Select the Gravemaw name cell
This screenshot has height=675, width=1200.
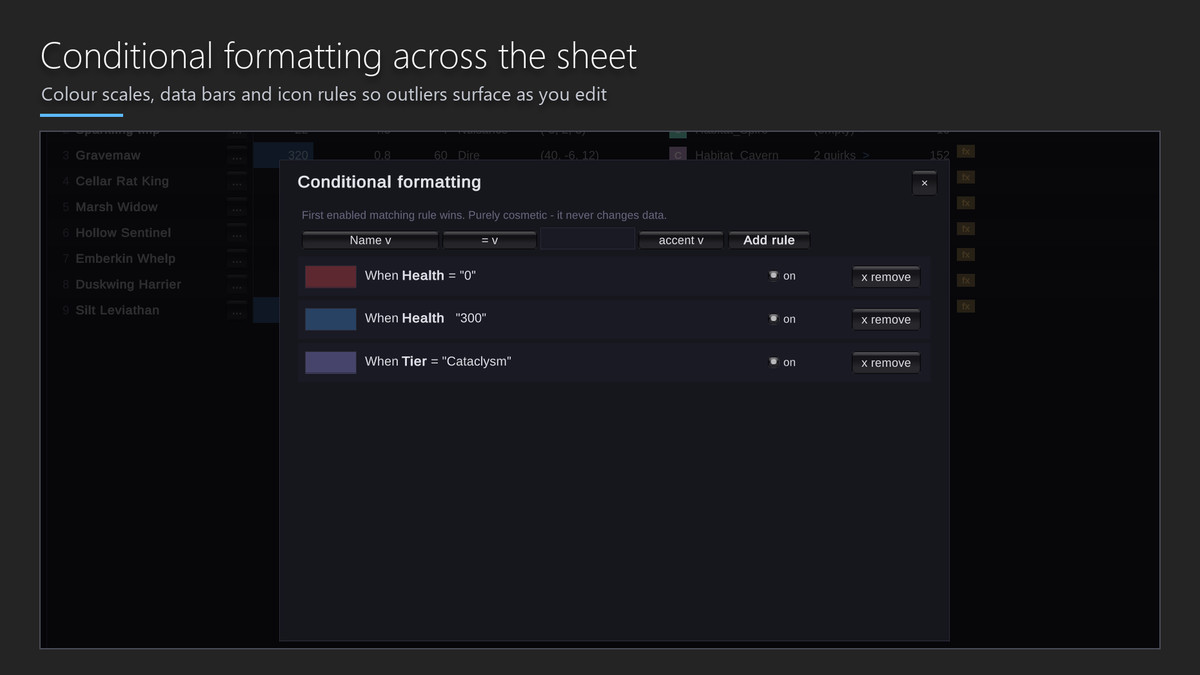point(108,155)
